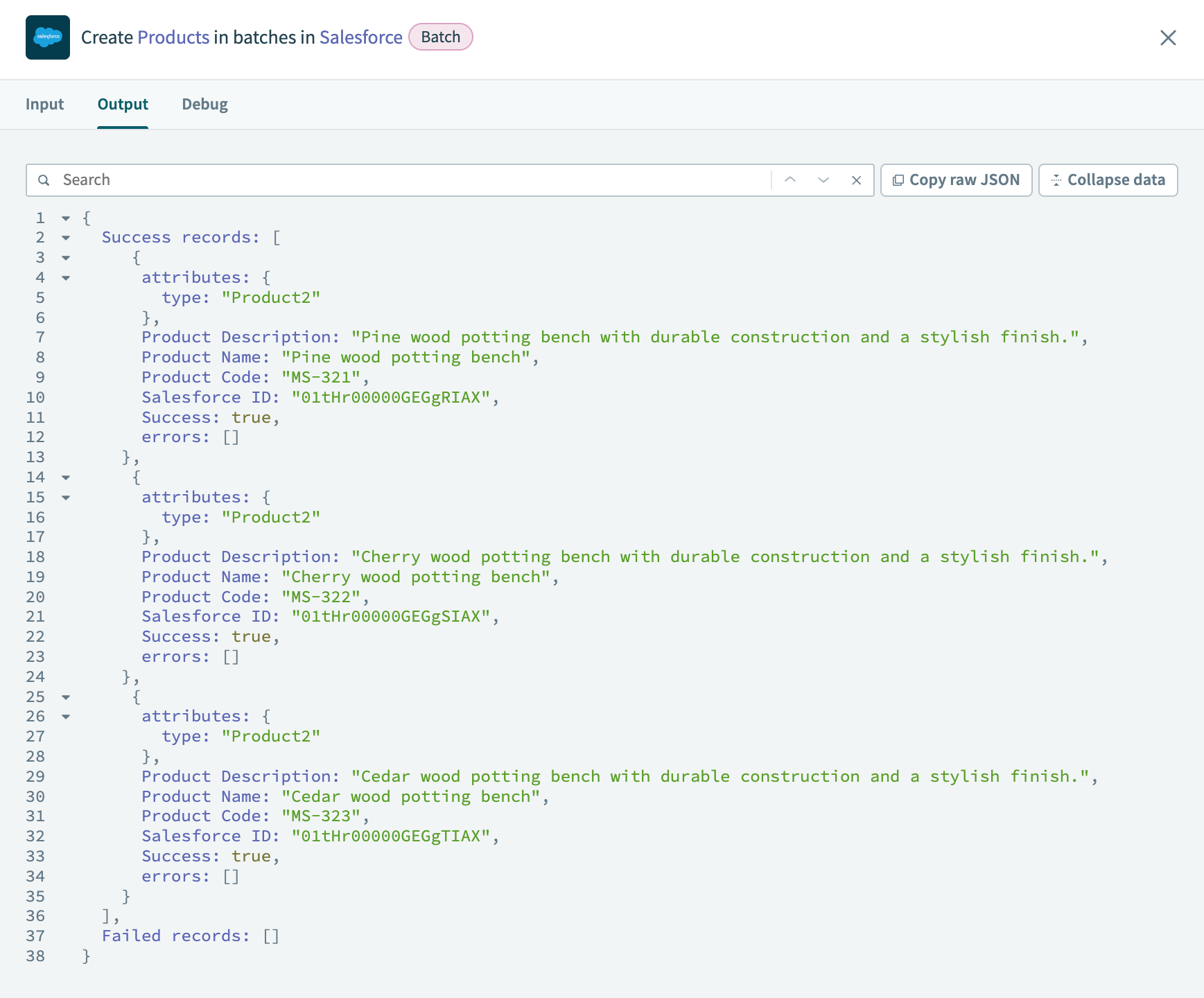Click the magnifier icon in the search bar
Screen dimensions: 1204x998
pos(44,180)
